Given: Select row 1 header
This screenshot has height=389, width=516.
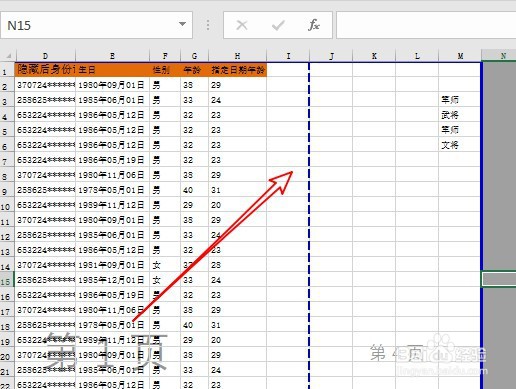Looking at the screenshot, I should (x=7, y=70).
